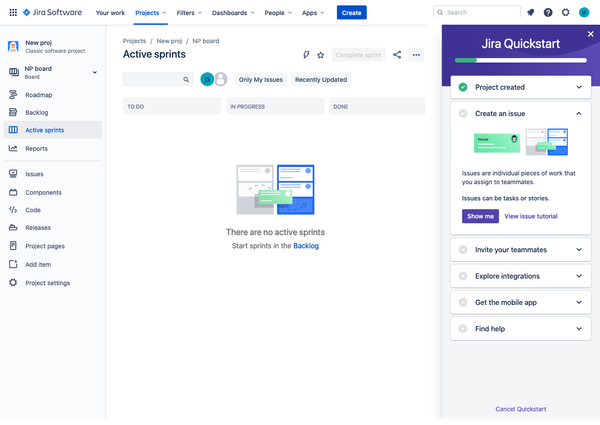Screen dimensions: 600x425
Task: Click the Show me button
Action: pos(480,216)
